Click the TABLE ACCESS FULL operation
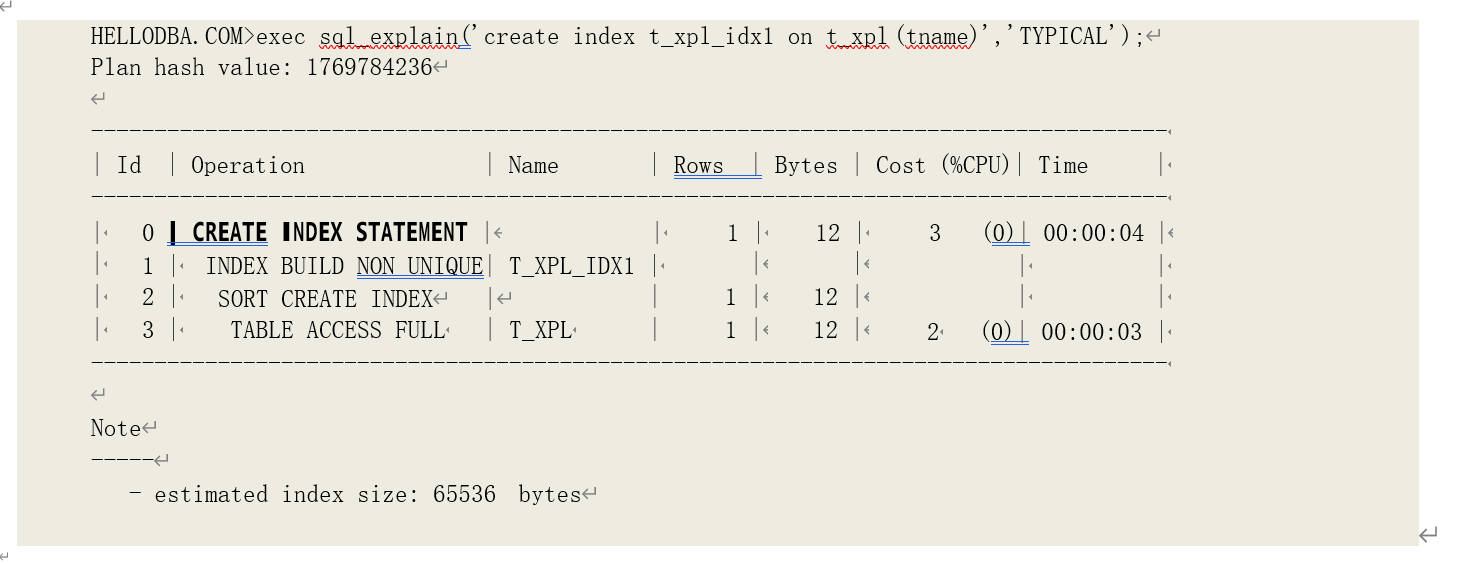This screenshot has height=564, width=1462. coord(337,331)
